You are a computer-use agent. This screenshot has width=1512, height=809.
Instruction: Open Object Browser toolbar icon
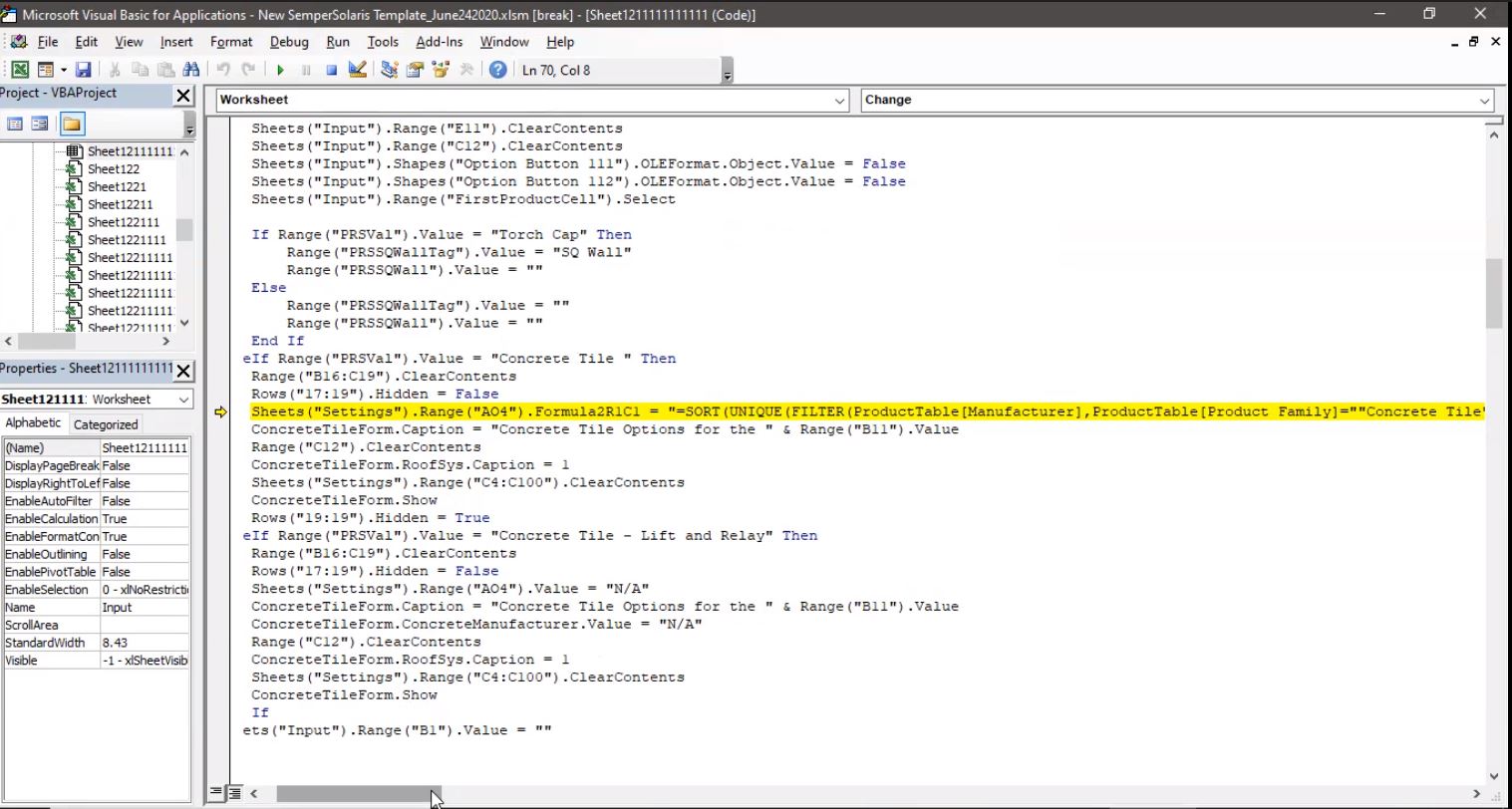pos(441,70)
